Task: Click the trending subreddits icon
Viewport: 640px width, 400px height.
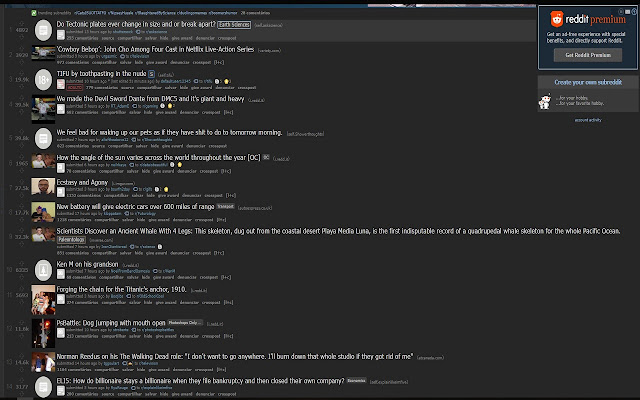Action: click(x=34, y=13)
